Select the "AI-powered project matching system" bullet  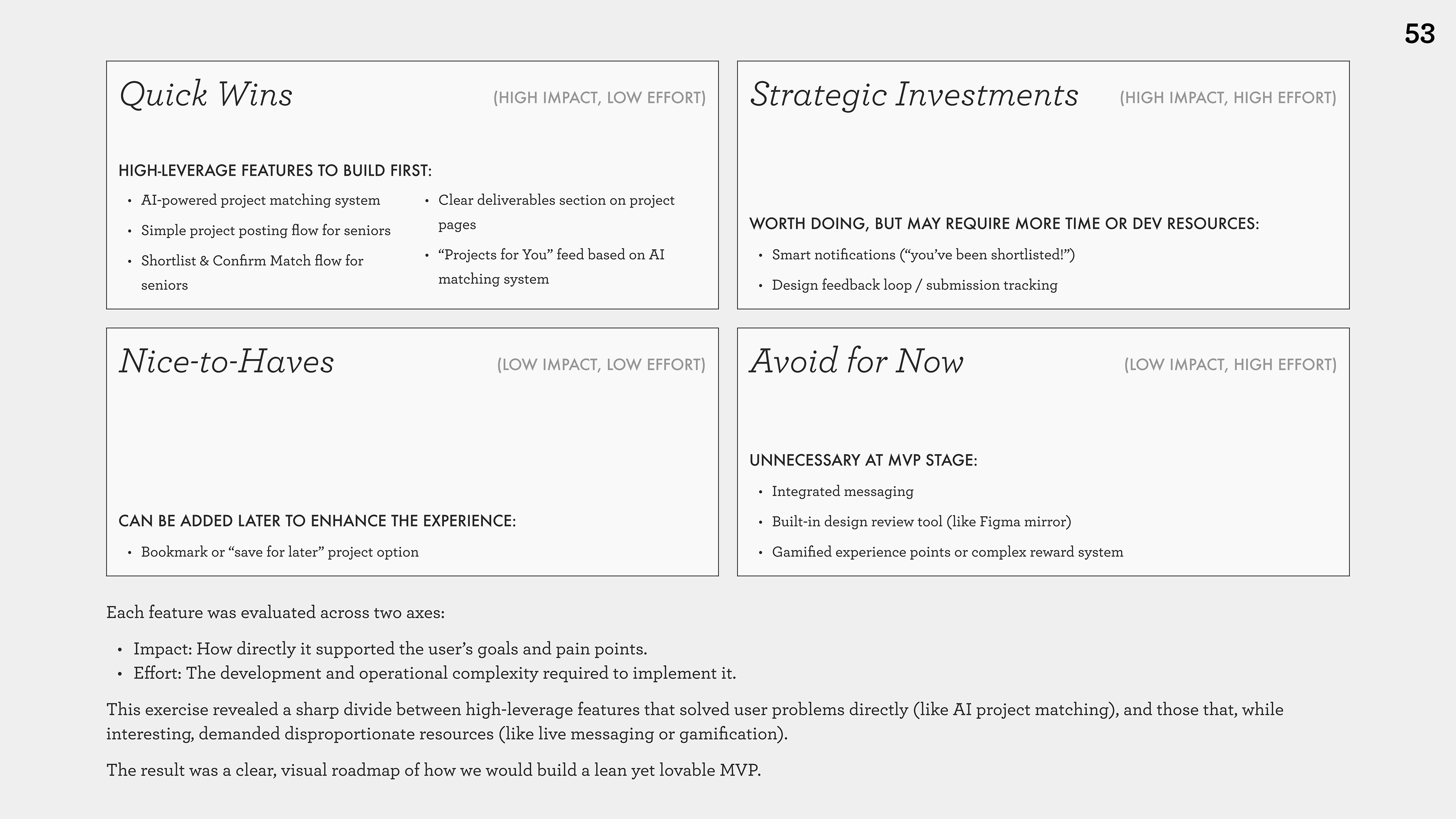click(x=260, y=200)
